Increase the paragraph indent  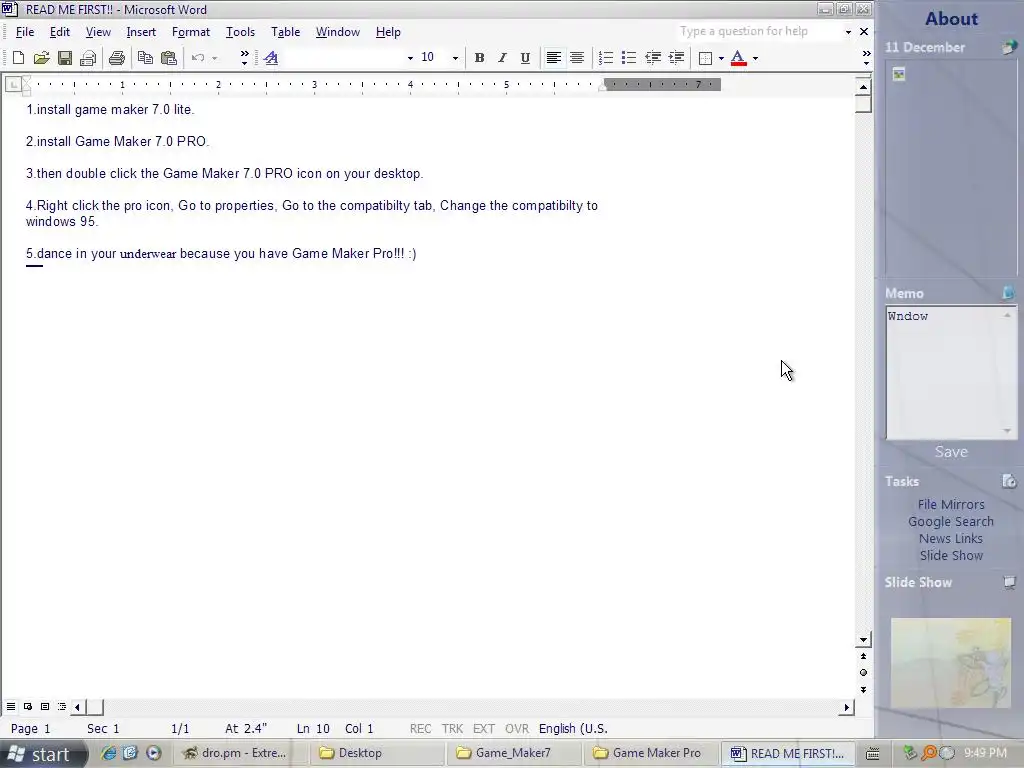676,58
